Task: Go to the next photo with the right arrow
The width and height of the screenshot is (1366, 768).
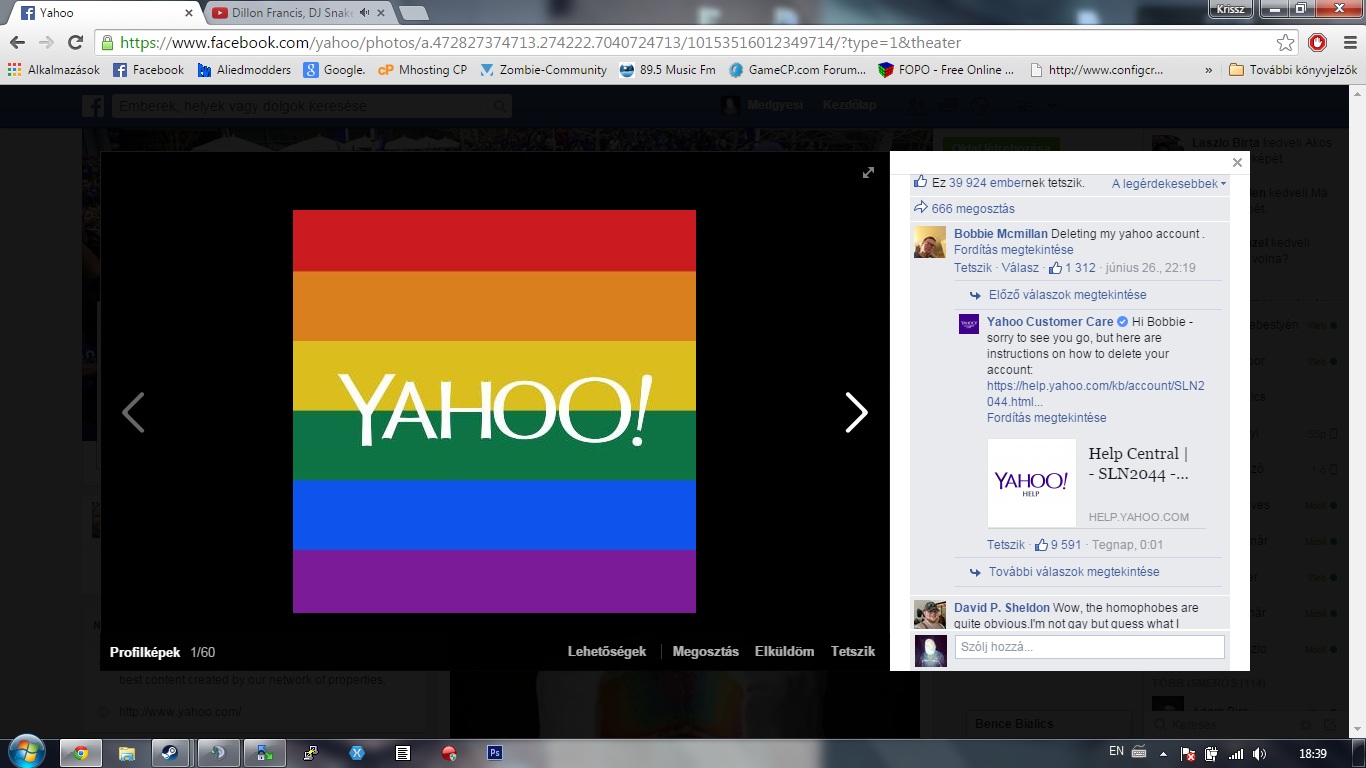Action: click(x=856, y=412)
